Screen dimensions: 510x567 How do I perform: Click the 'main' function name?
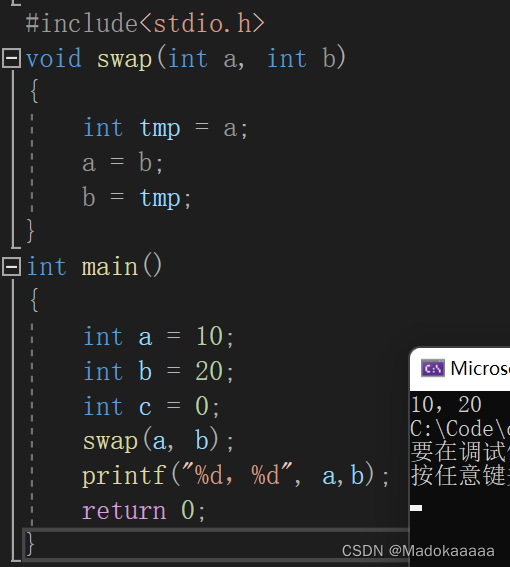(x=110, y=267)
